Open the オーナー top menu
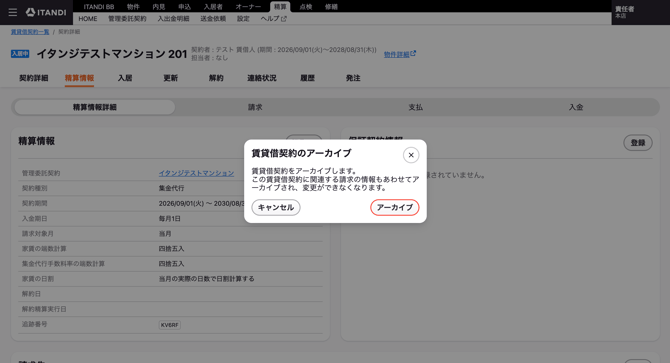Image resolution: width=670 pixels, height=363 pixels. [248, 7]
